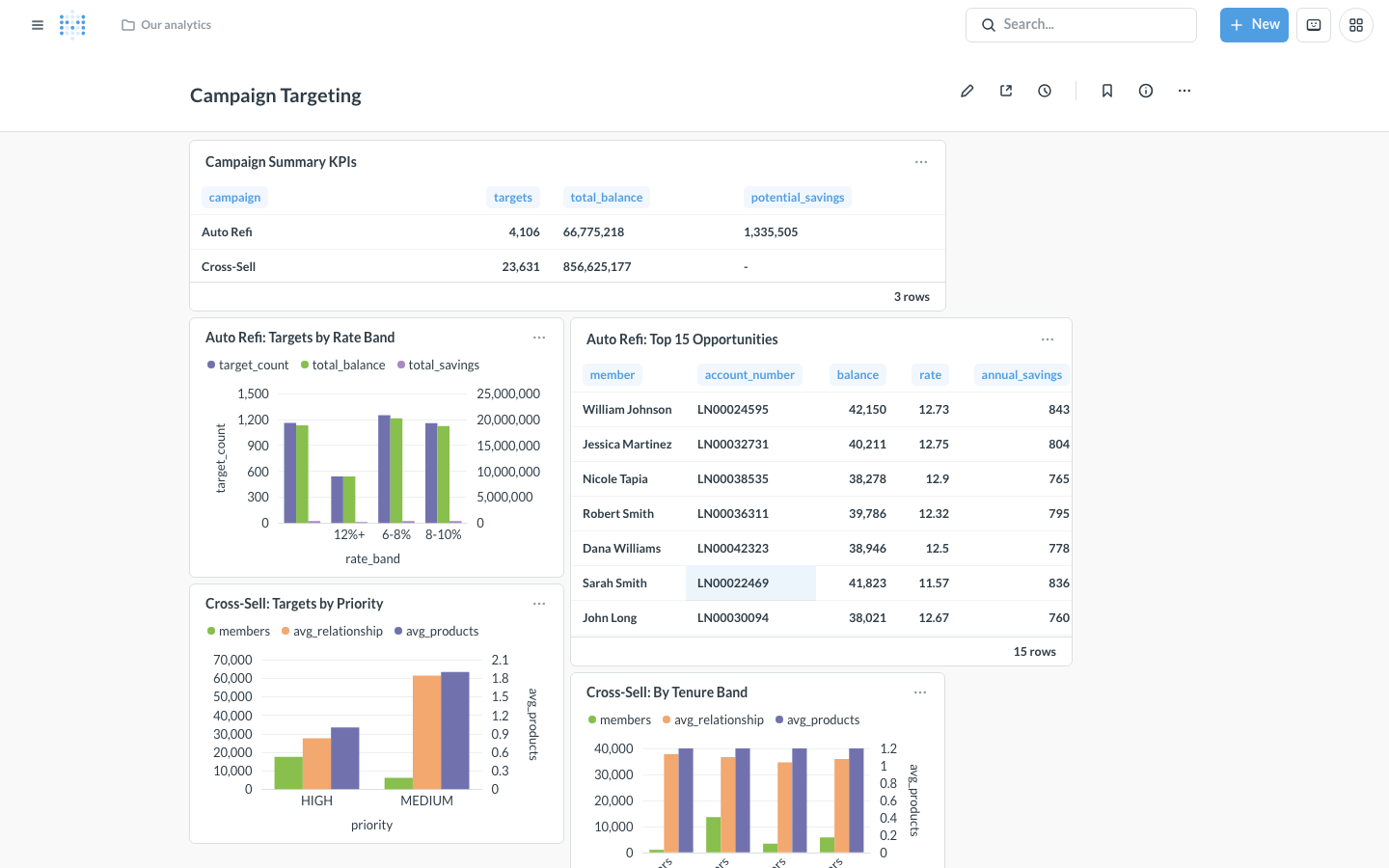Click the 15 rows footer label

point(1034,652)
